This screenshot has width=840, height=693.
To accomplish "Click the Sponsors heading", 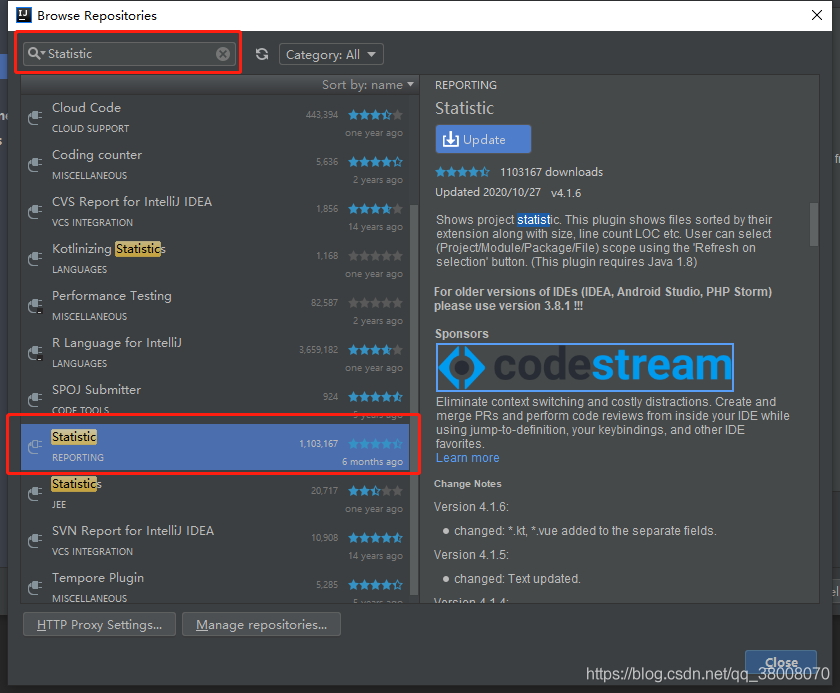I will pyautogui.click(x=462, y=334).
